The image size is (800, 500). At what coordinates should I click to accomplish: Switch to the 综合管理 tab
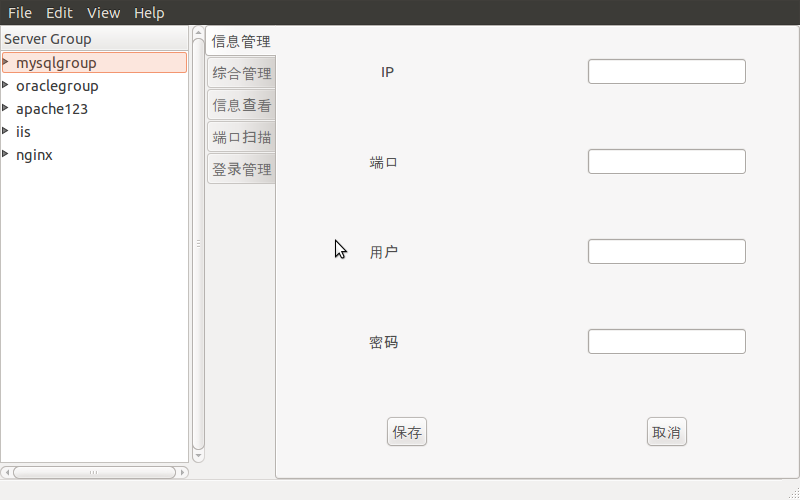pos(241,73)
